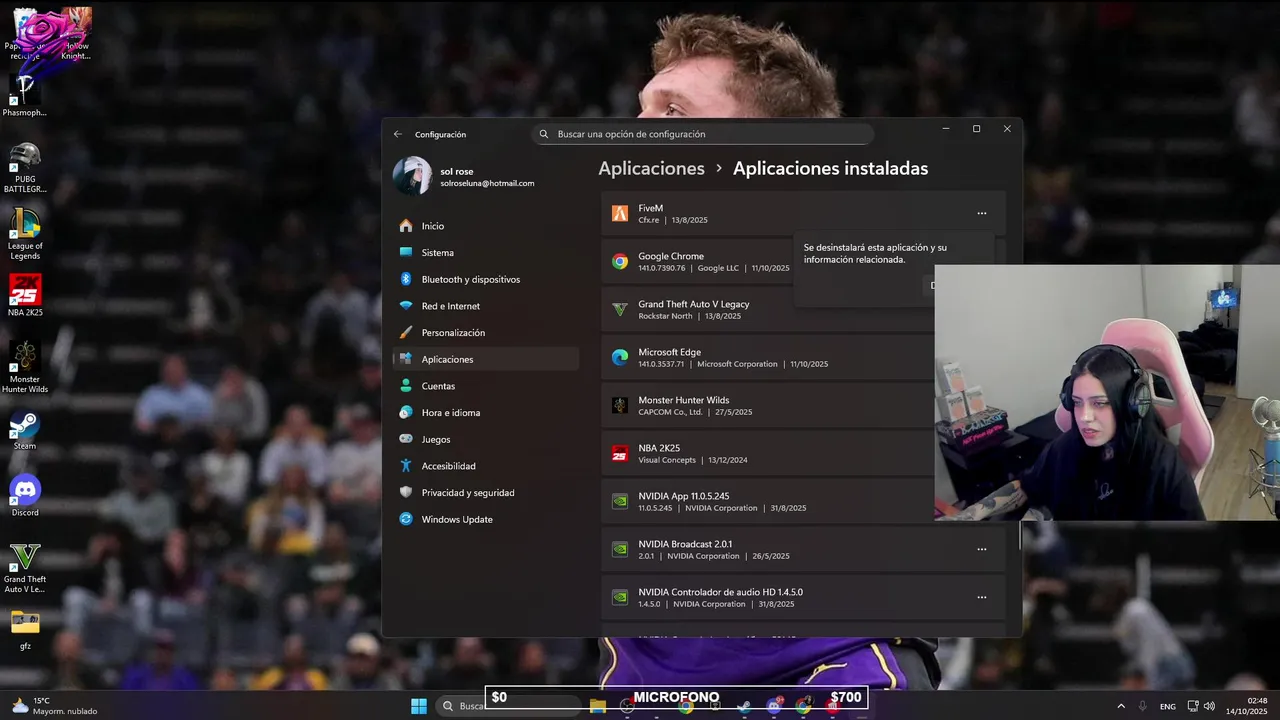1280x720 pixels.
Task: Click the NVIDIA Controlador de audio icon
Action: [x=620, y=597]
